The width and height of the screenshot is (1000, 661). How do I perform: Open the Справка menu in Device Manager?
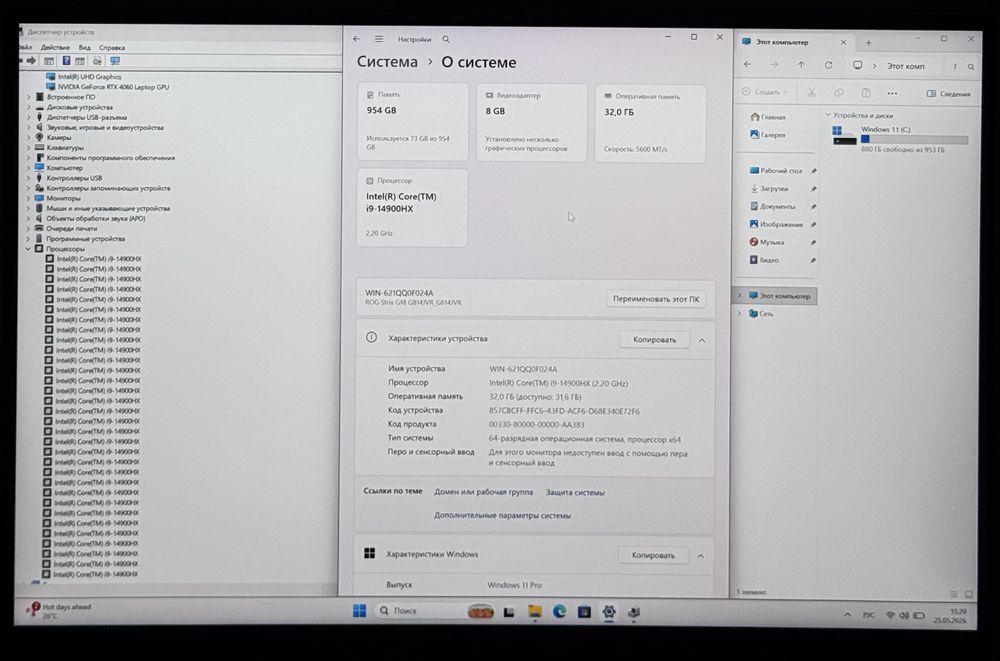pos(112,47)
